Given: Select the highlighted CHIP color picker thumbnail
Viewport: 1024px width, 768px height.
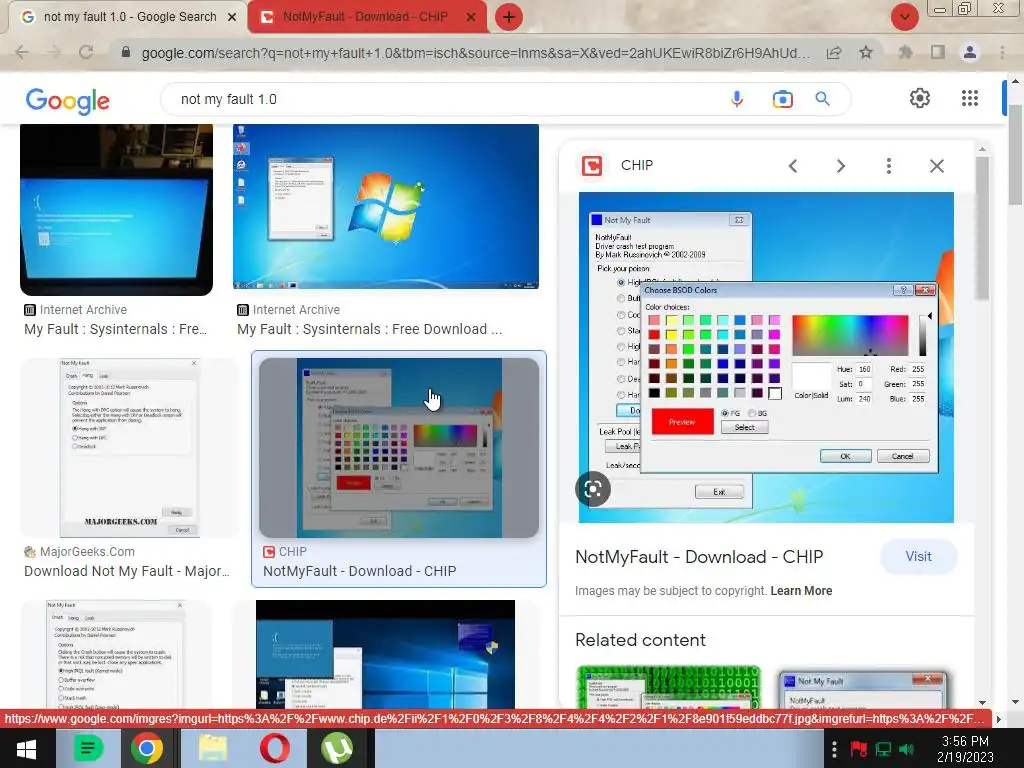Looking at the screenshot, I should pyautogui.click(x=399, y=447).
